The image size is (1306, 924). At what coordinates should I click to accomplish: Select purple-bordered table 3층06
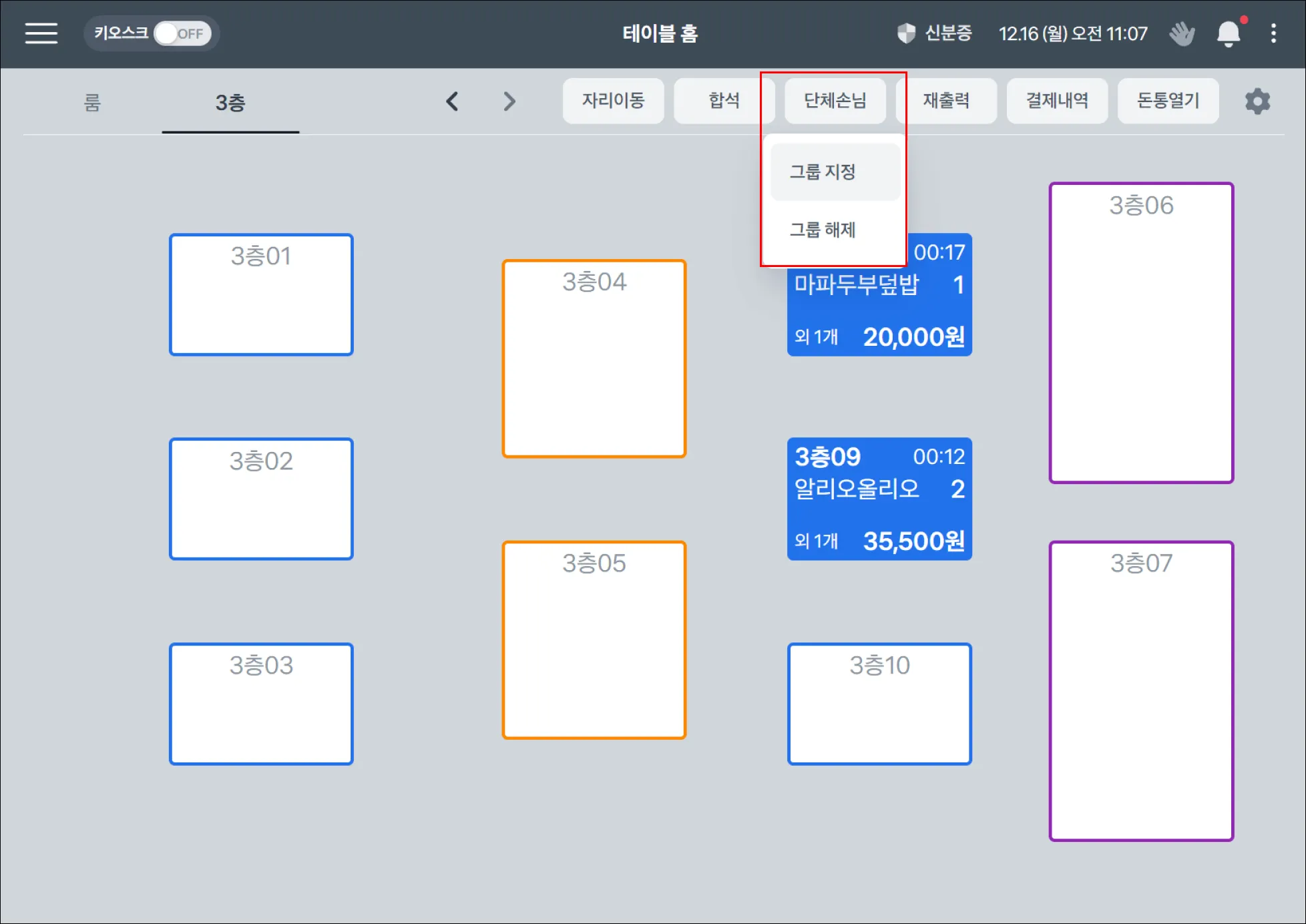pos(1140,332)
